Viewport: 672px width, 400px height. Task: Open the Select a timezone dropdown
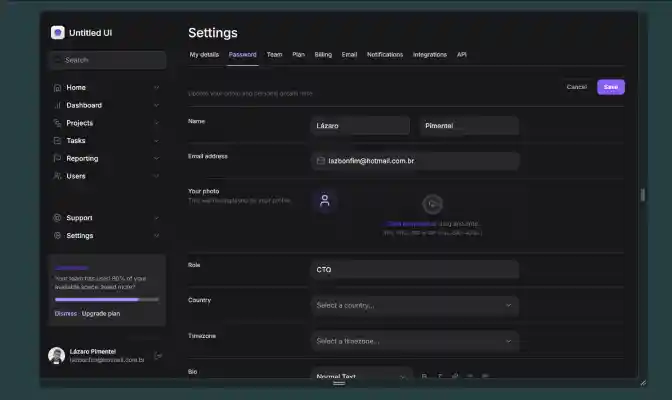(414, 341)
